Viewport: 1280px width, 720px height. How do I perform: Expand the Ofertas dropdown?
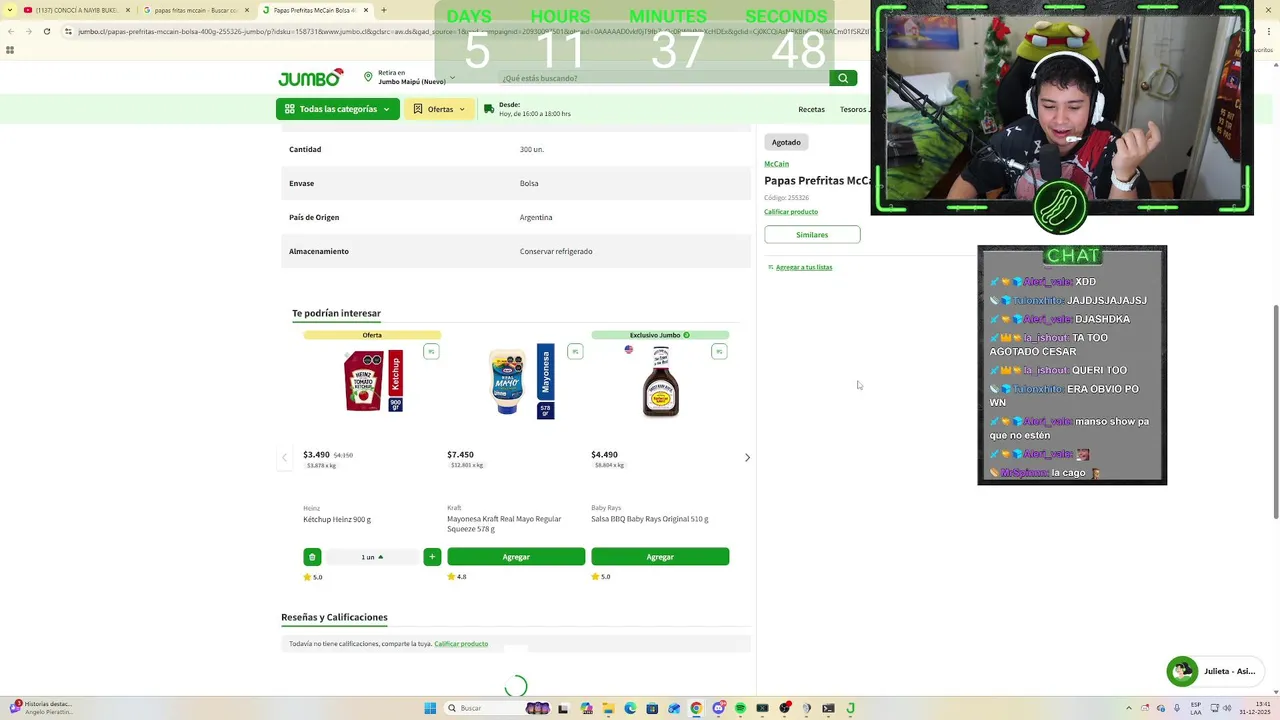(x=439, y=109)
